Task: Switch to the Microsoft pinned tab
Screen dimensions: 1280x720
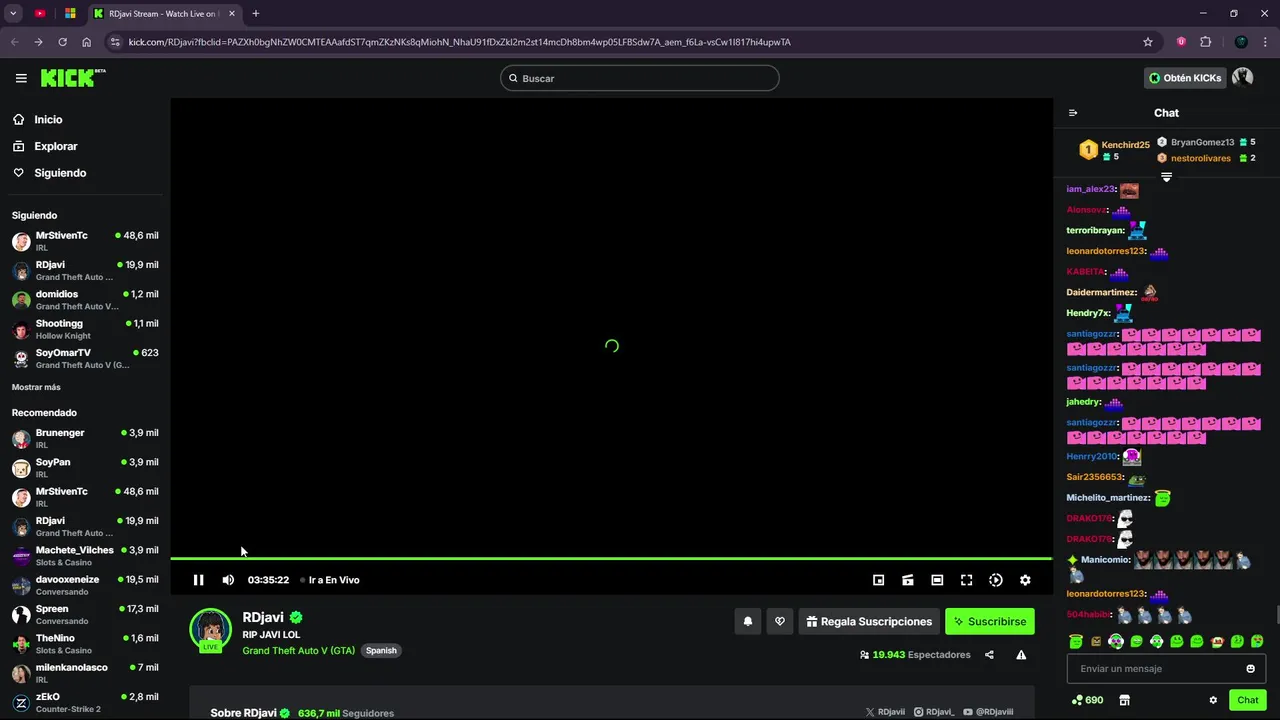Action: pos(70,13)
